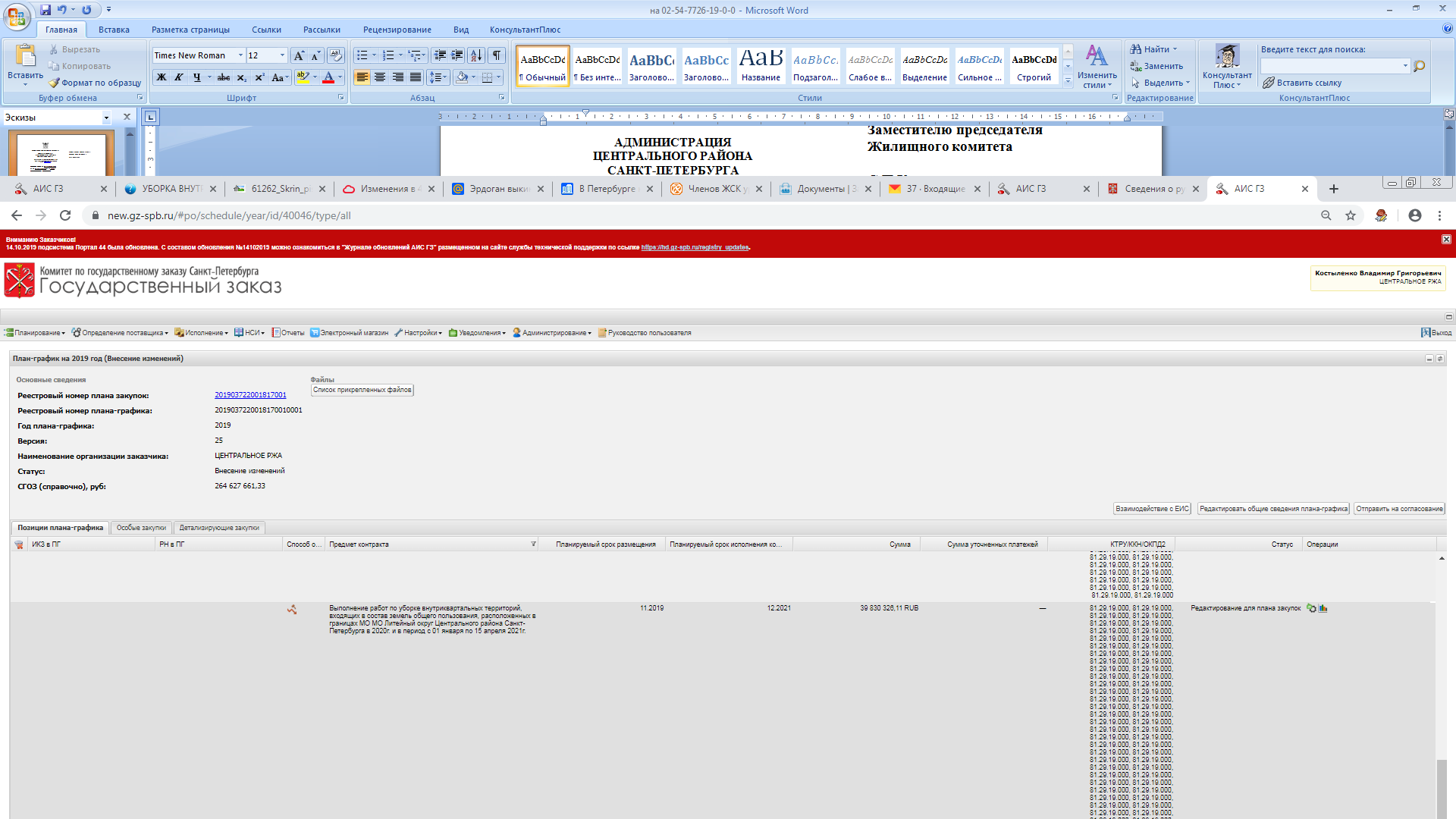Image resolution: width=1456 pixels, height=819 pixels.
Task: Click the grow font size icon
Action: point(299,55)
